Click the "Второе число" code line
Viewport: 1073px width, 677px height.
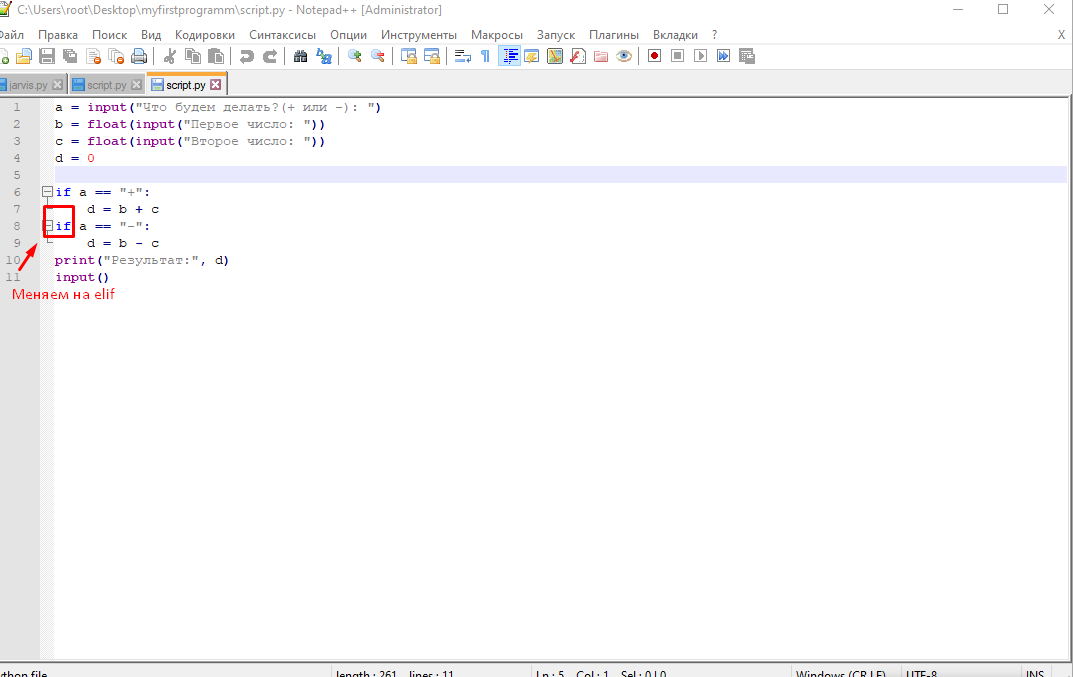[190, 142]
